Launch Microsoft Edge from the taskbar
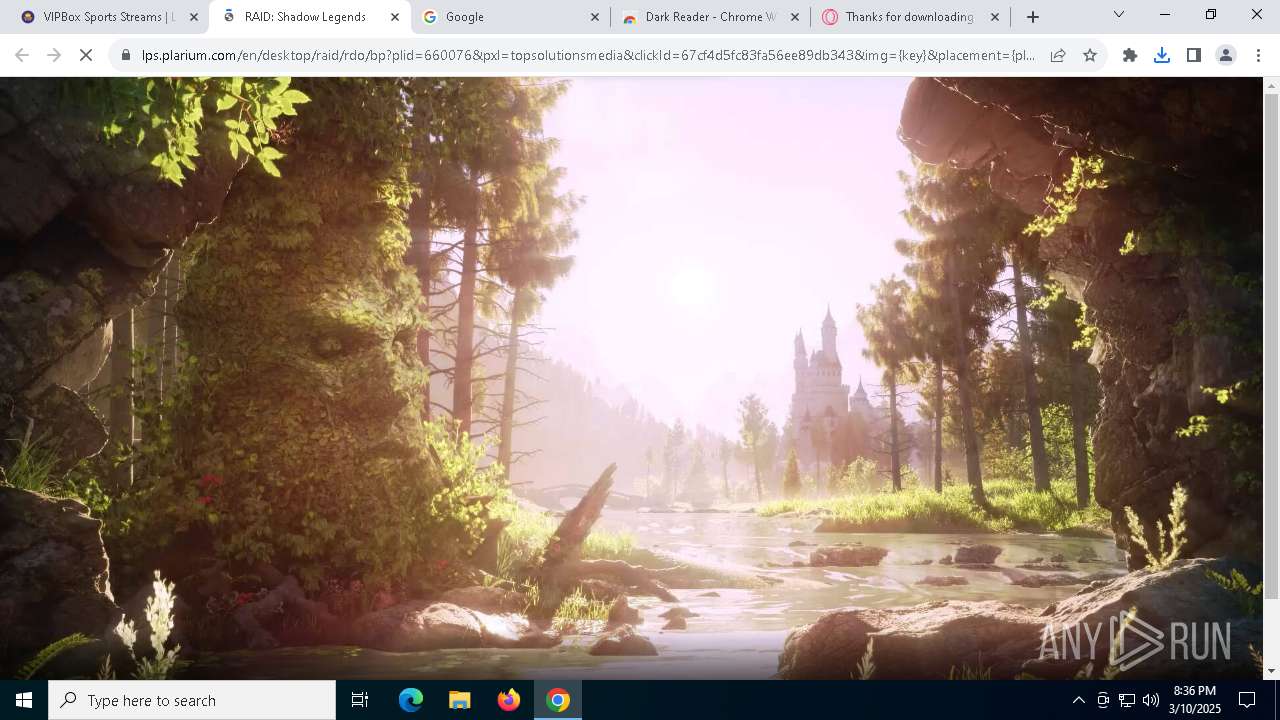Viewport: 1280px width, 720px height. pos(411,700)
